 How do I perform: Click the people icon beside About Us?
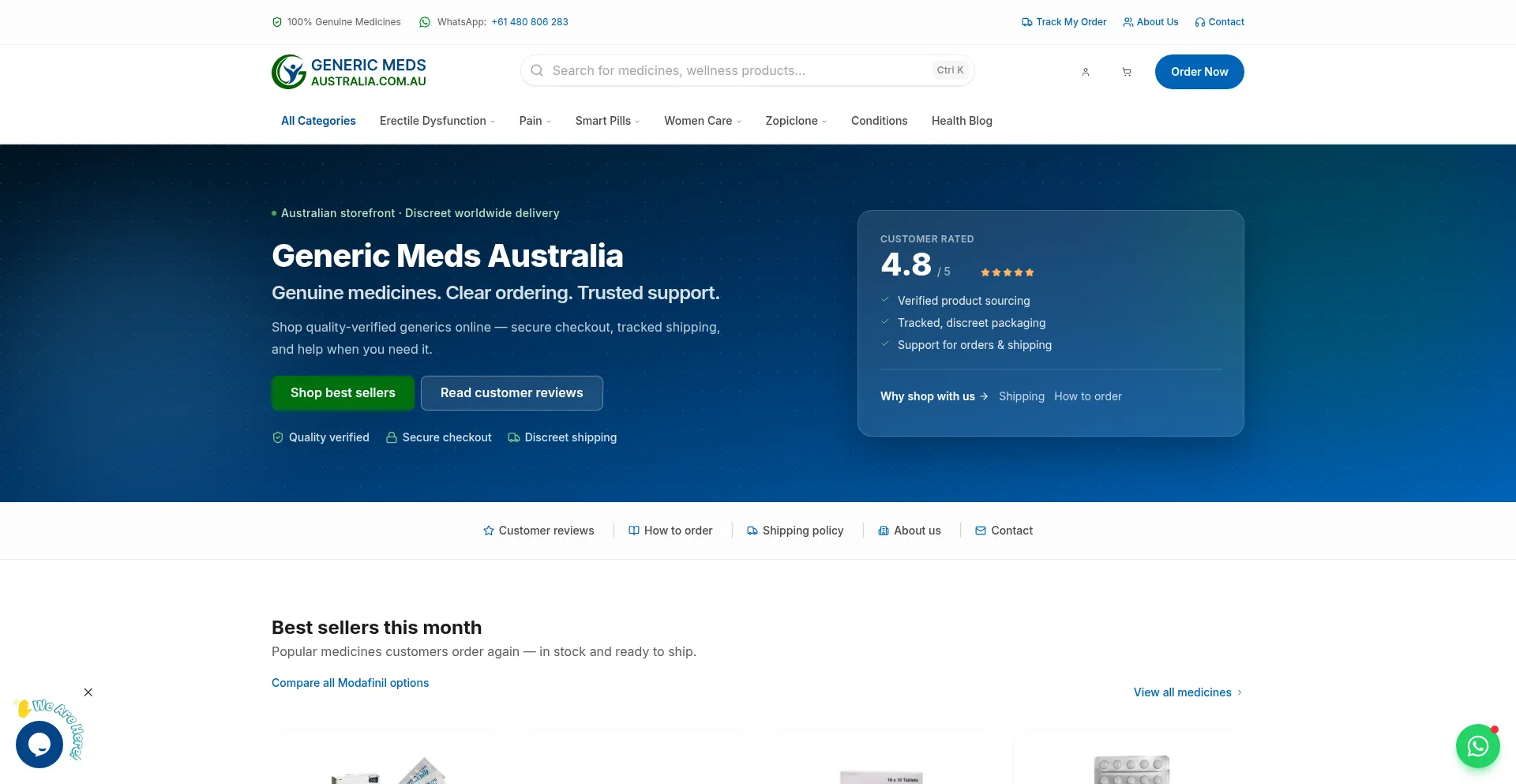[1128, 22]
